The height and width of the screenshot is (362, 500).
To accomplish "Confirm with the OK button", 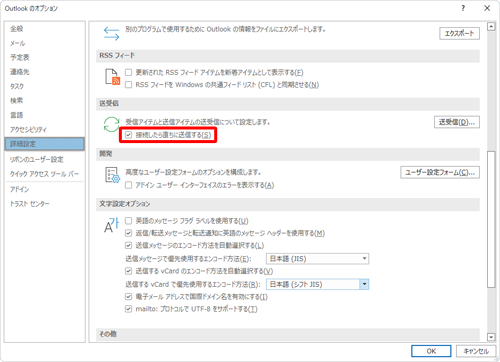I will tap(431, 351).
